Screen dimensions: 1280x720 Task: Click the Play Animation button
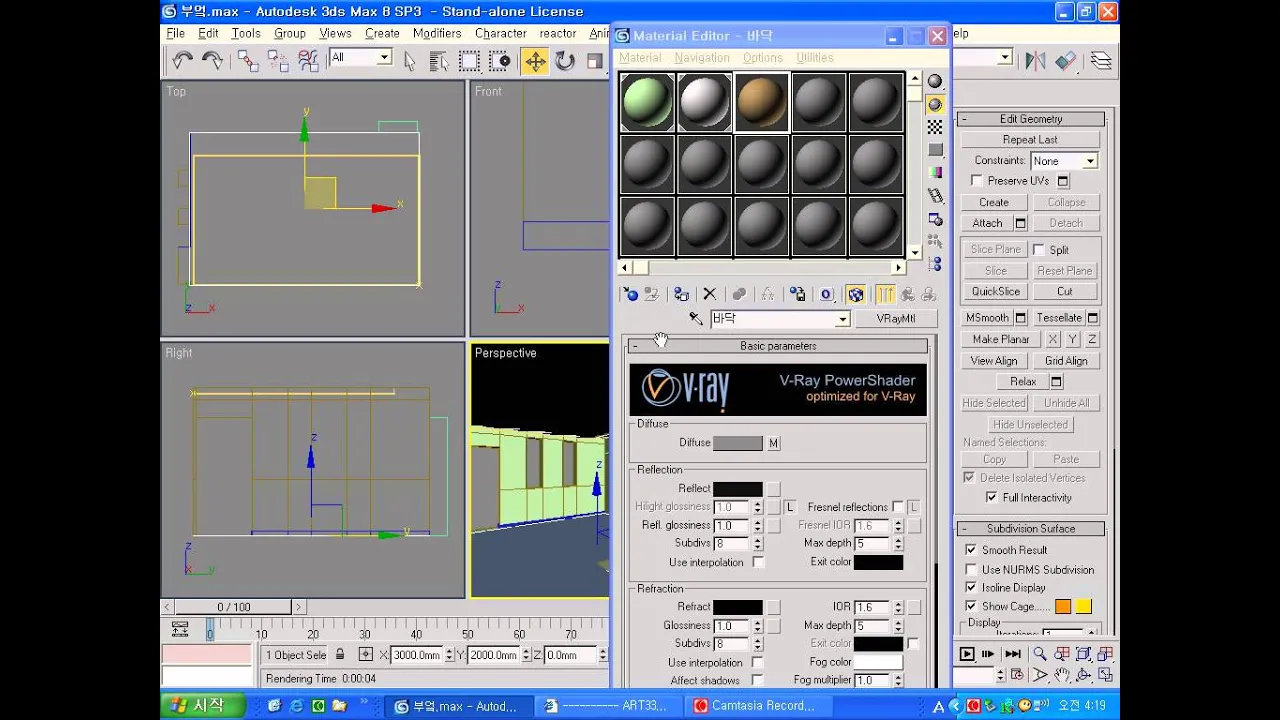(966, 654)
